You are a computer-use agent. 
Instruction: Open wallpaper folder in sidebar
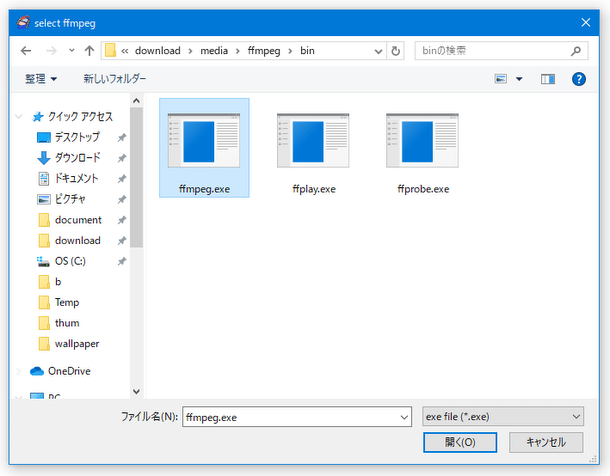click(x=69, y=343)
